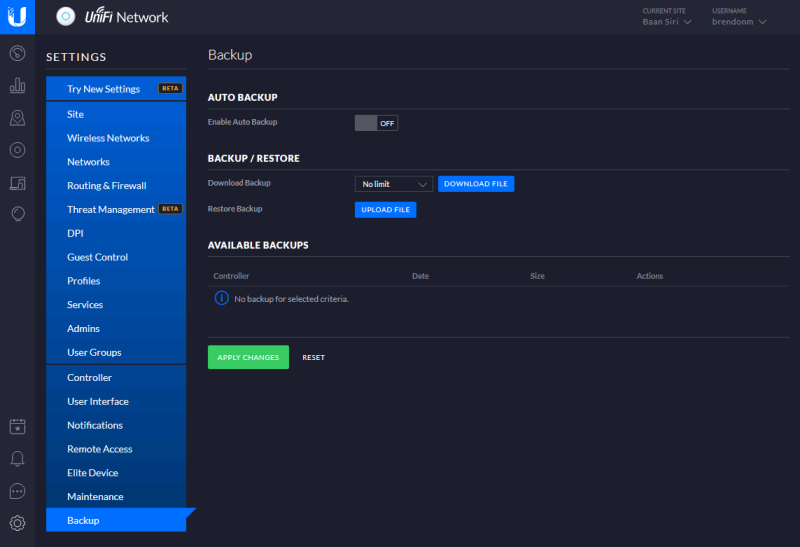Click the Ubiquiti logo icon
Viewport: 800px width, 547px height.
tap(17, 17)
